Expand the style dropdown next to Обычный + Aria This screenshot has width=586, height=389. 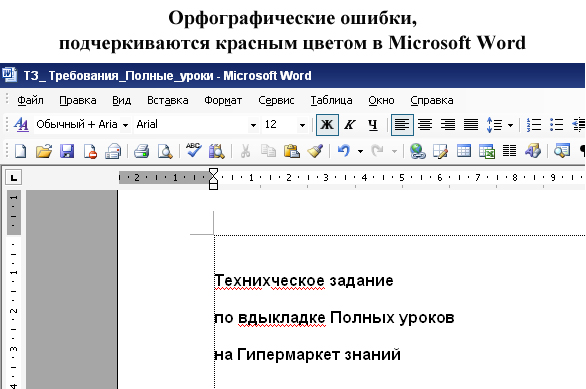click(x=126, y=125)
